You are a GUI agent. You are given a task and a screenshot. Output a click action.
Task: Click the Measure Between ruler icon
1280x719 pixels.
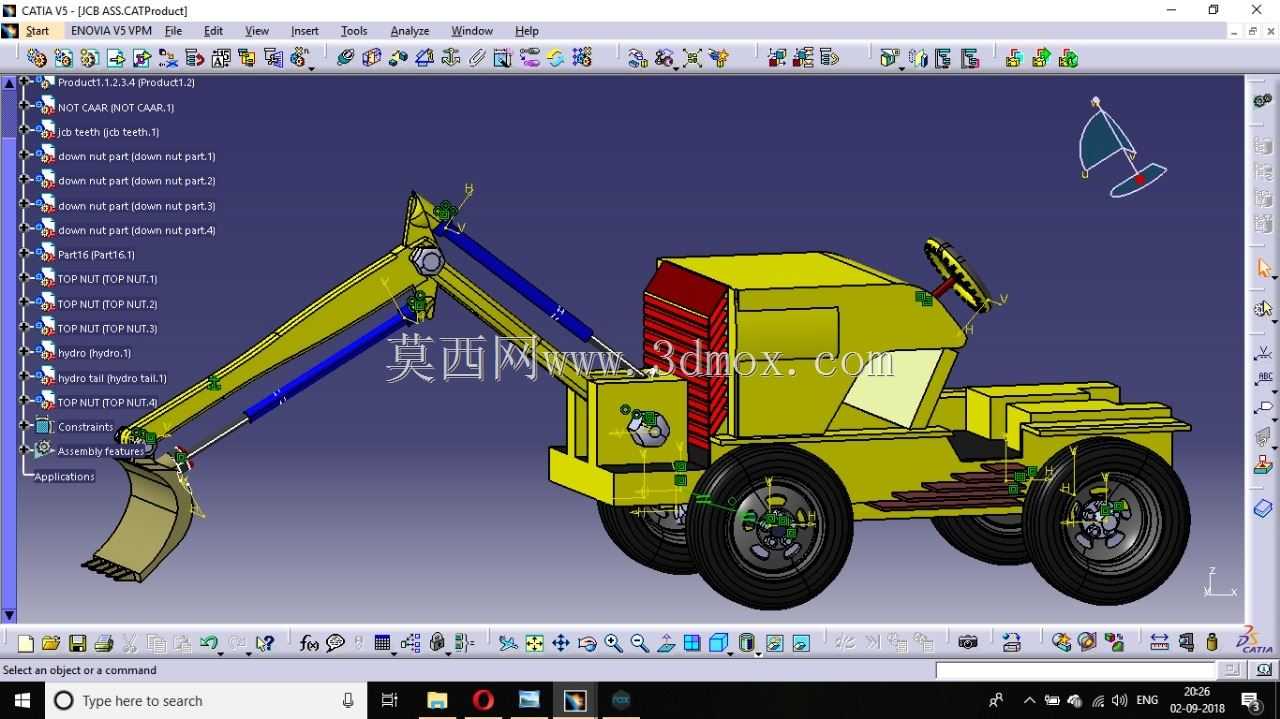(x=1159, y=643)
